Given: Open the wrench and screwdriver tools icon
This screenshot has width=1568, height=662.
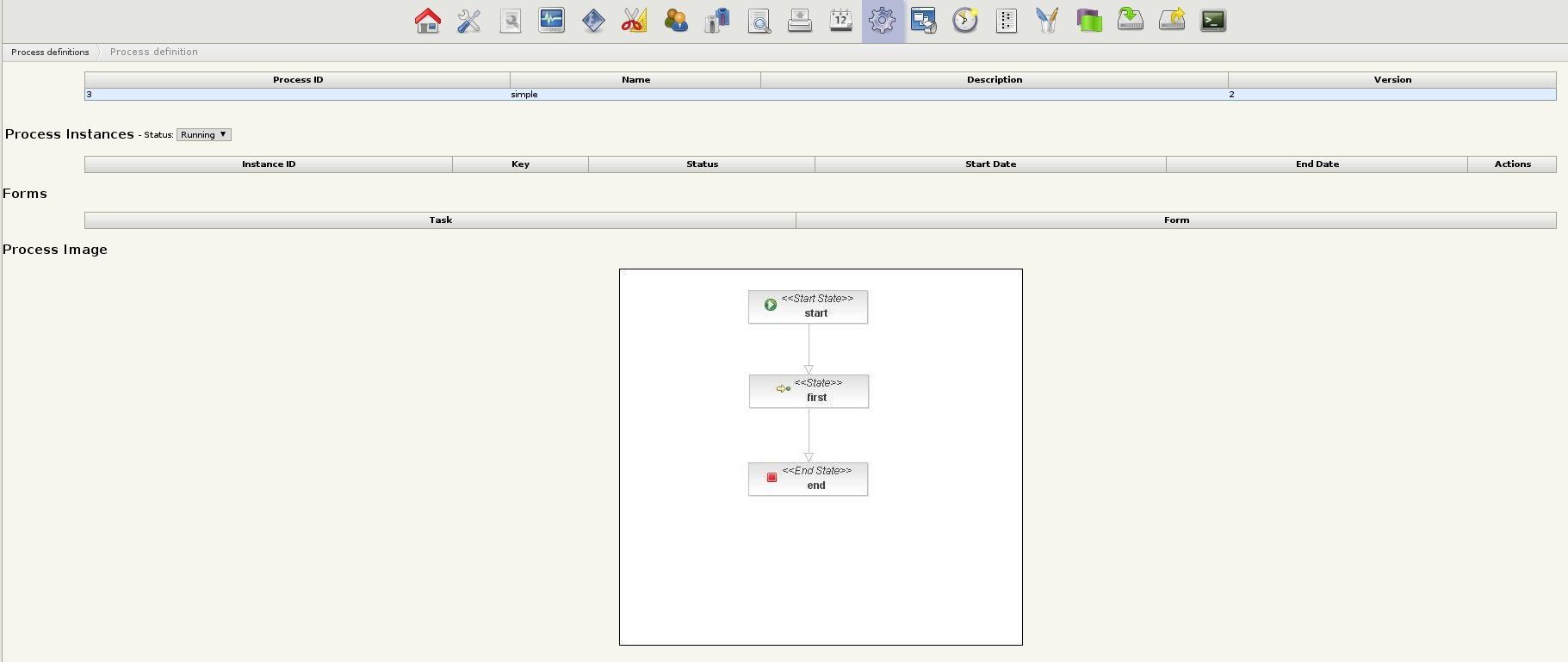Looking at the screenshot, I should 469,21.
